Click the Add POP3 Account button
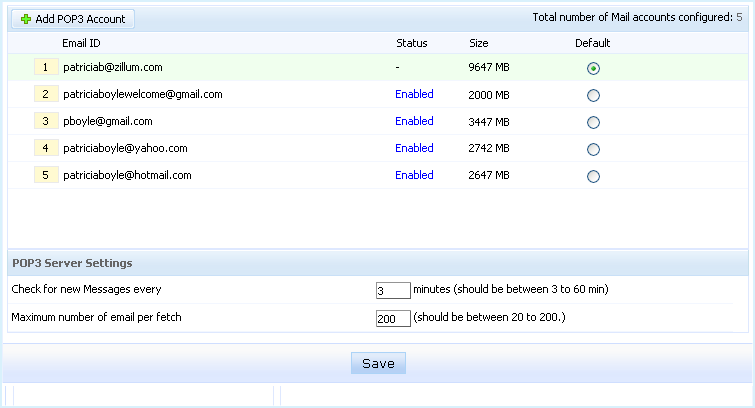The height and width of the screenshot is (408, 755). [x=71, y=19]
